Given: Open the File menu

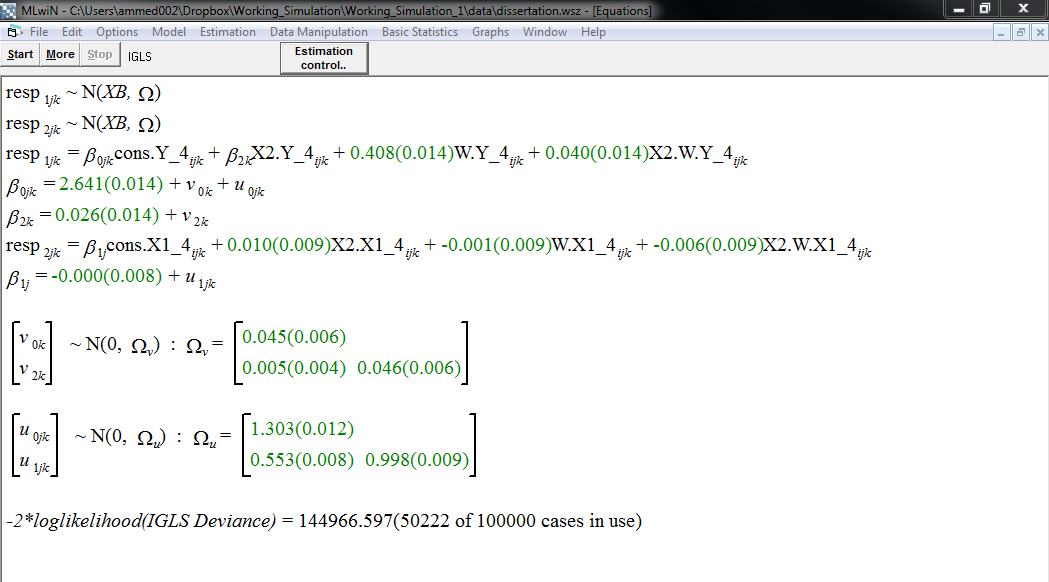Looking at the screenshot, I should pos(39,32).
